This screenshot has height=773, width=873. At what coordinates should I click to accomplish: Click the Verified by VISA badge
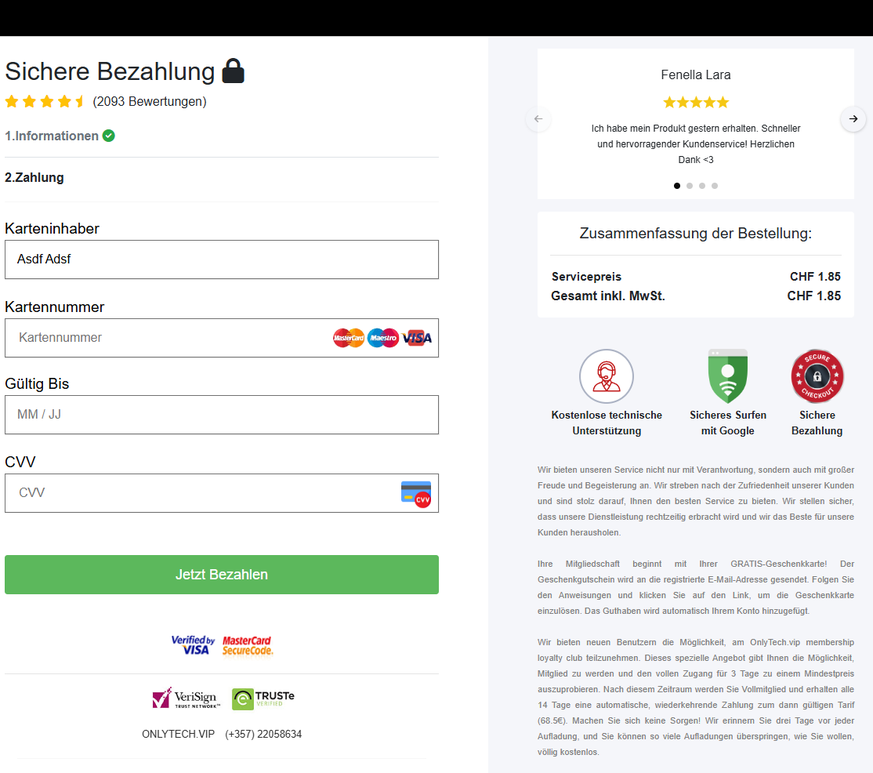[x=193, y=645]
